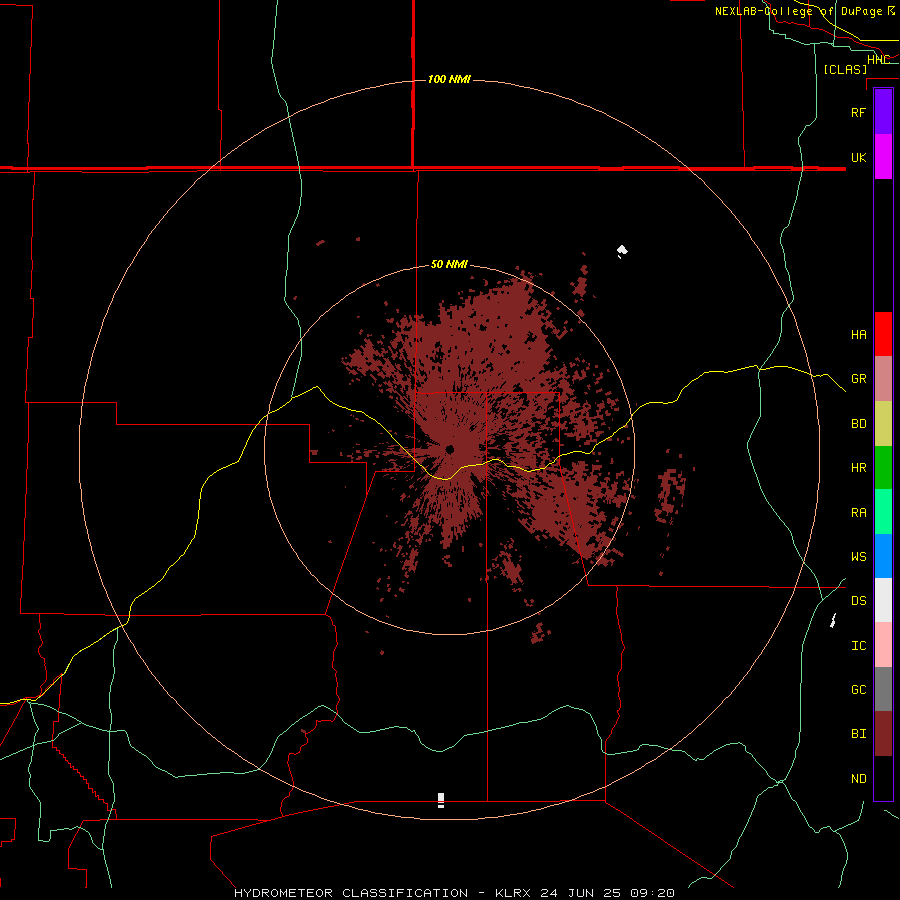Click the HA legend label
Image resolution: width=900 pixels, height=900 pixels.
858,334
